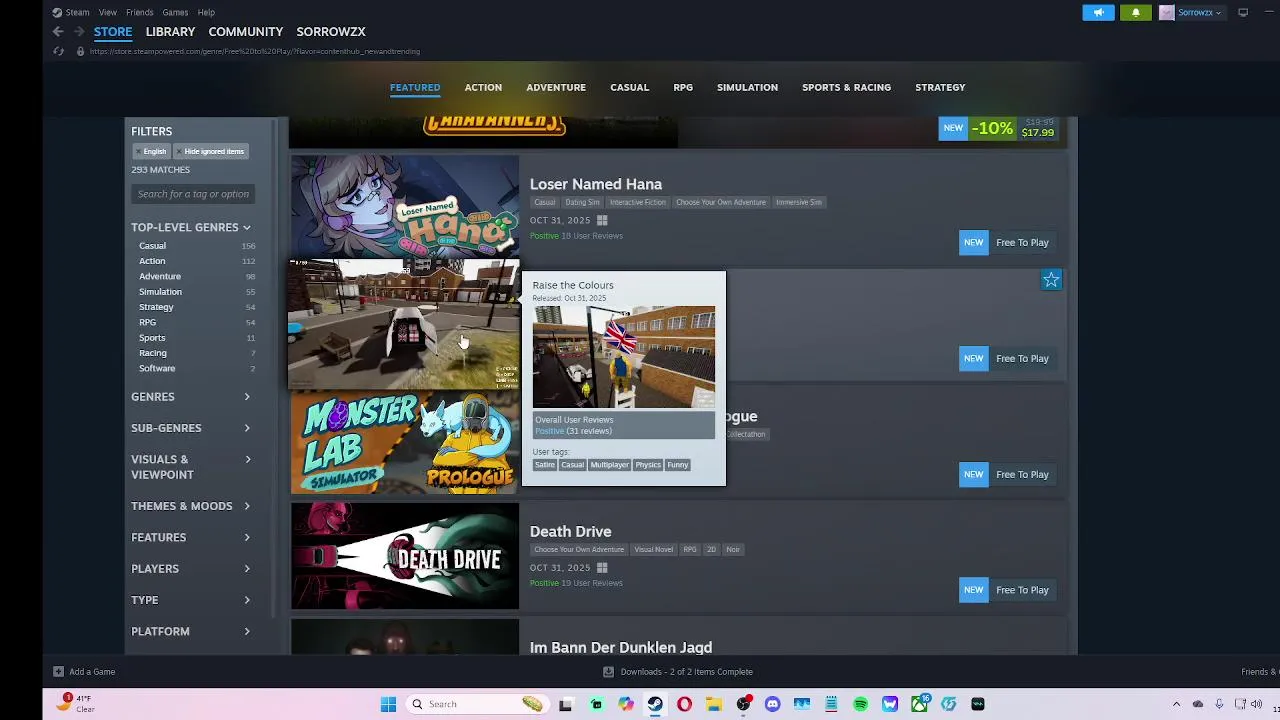The image size is (1280, 720).
Task: Filter by Racing genre
Action: 153,353
